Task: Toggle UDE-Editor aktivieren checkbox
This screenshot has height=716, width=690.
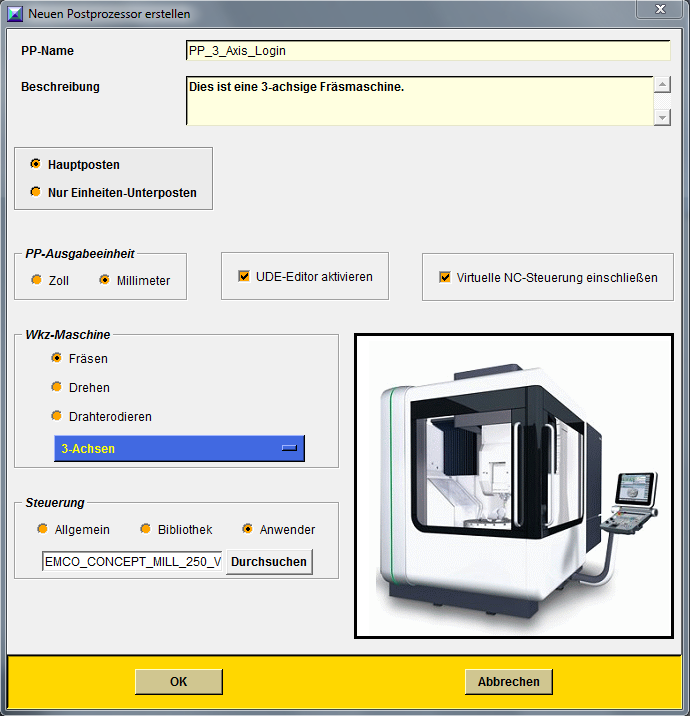Action: (244, 276)
